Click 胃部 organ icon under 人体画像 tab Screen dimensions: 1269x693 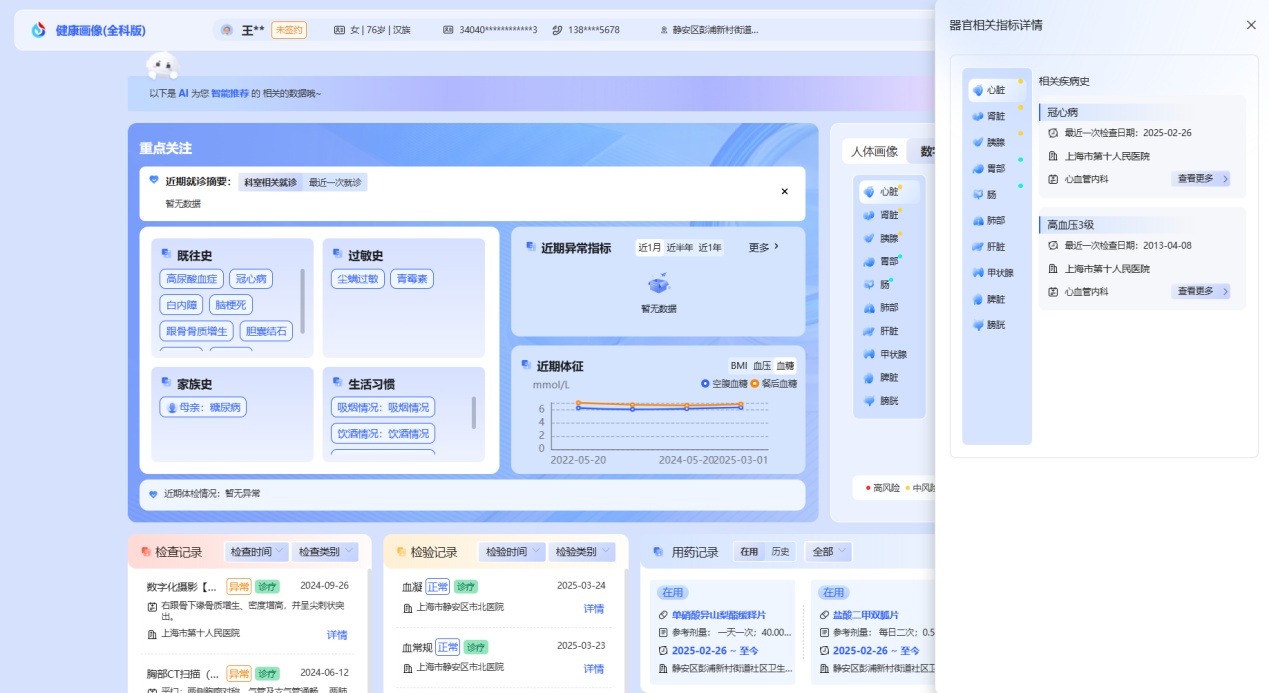tap(870, 261)
